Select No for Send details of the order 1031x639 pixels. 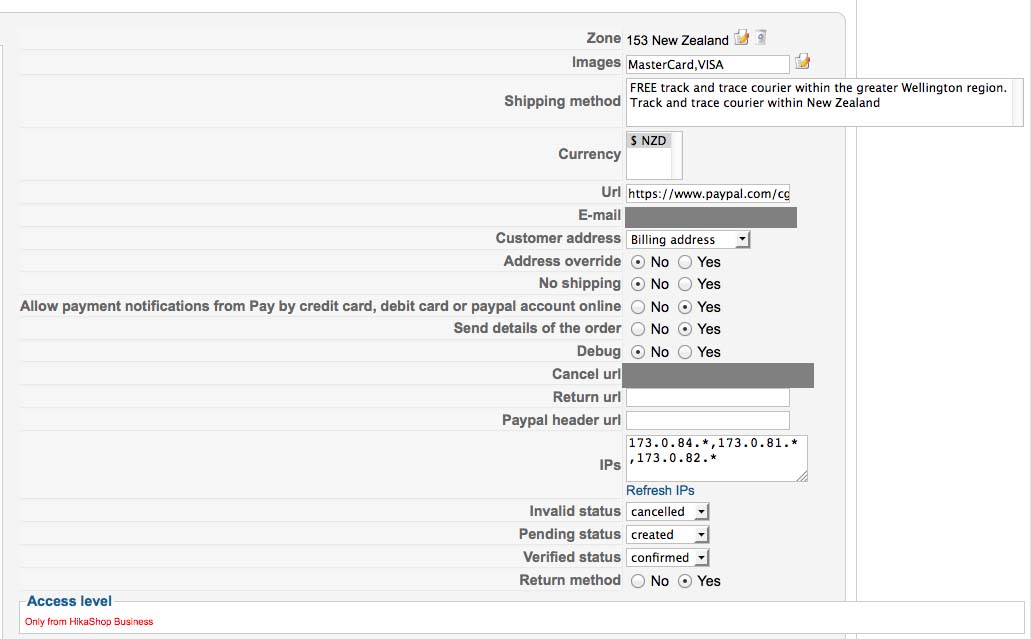coord(638,329)
